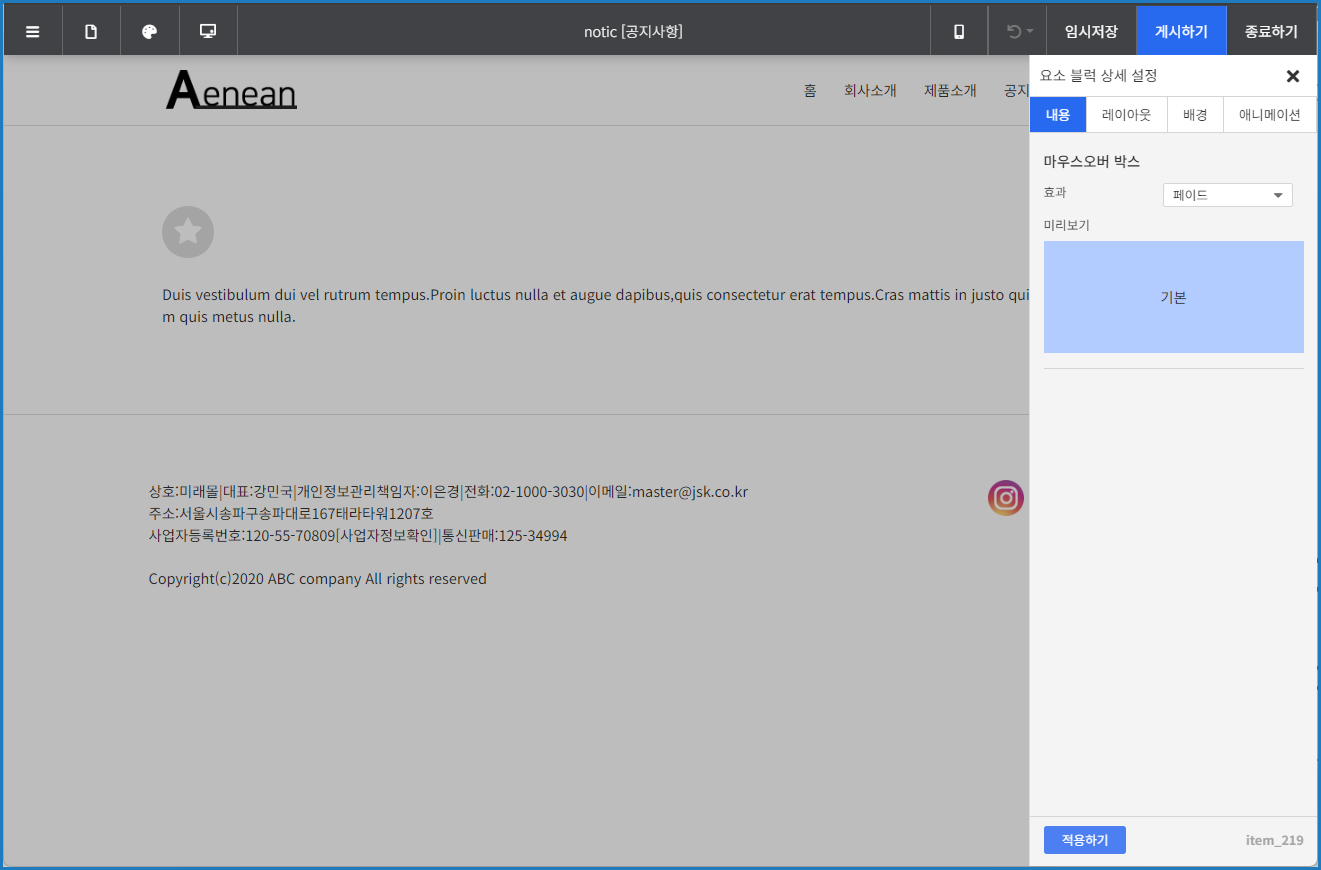Click the undo arrow icon
The image size is (1321, 870).
coord(1013,31)
